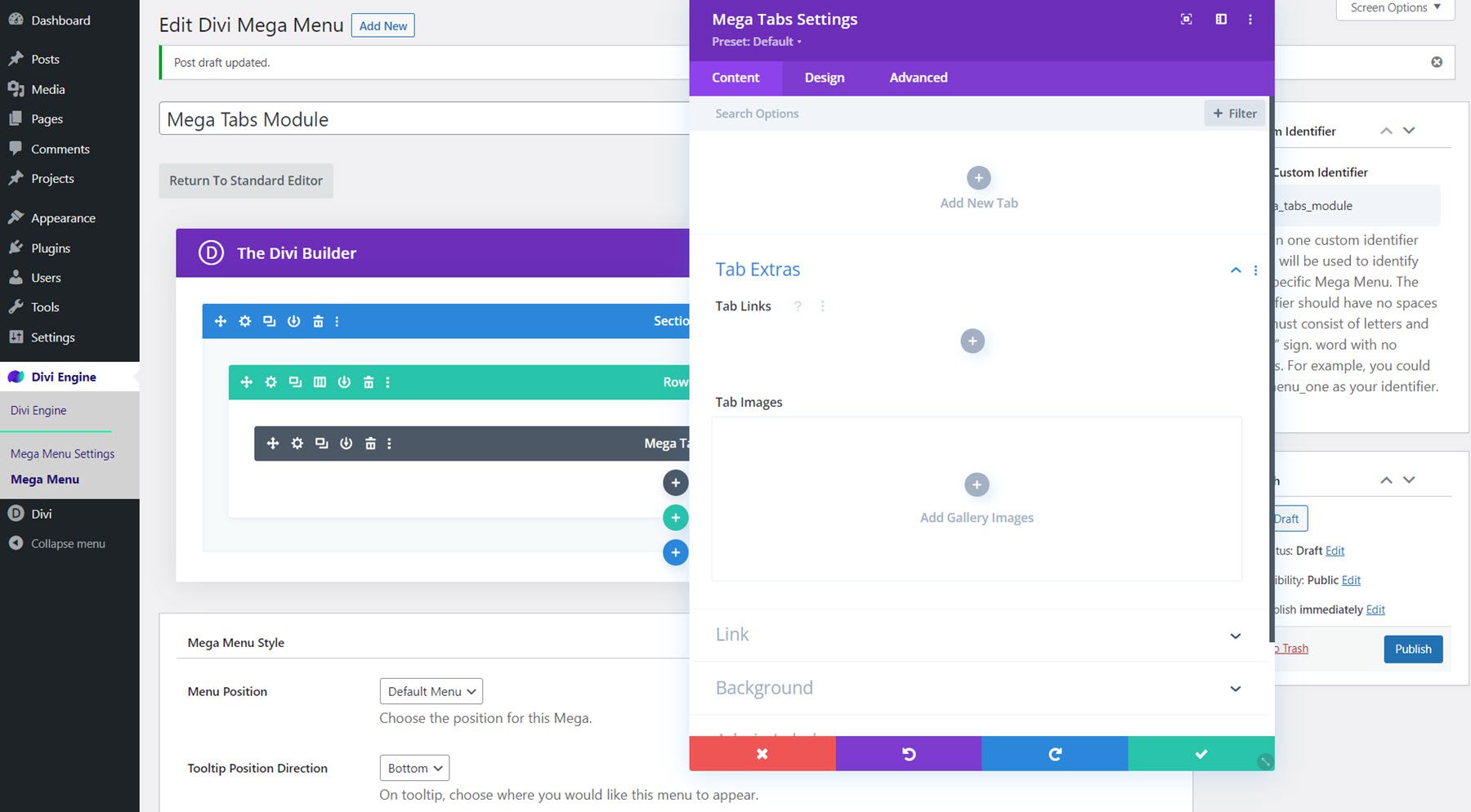The image size is (1471, 812).
Task: Redo the settings change
Action: 1054,753
